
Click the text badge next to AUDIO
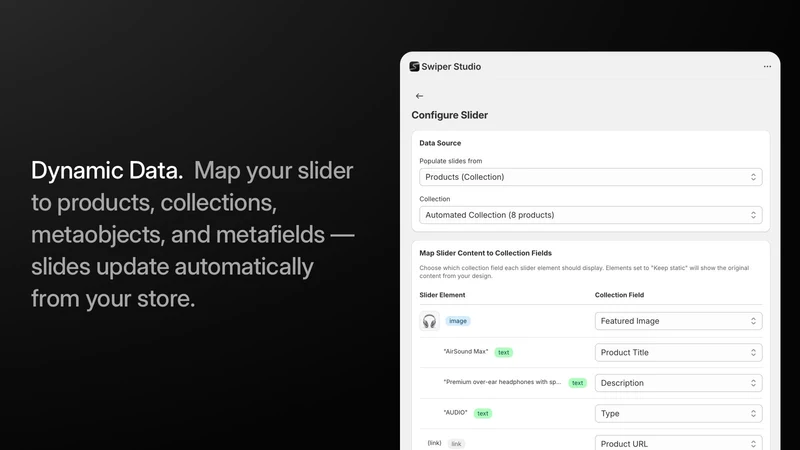(483, 414)
